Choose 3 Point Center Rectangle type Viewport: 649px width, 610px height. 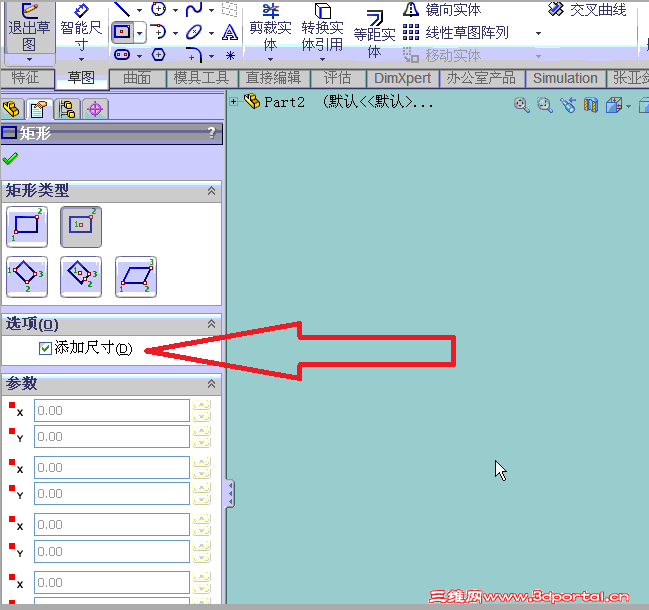(x=81, y=276)
